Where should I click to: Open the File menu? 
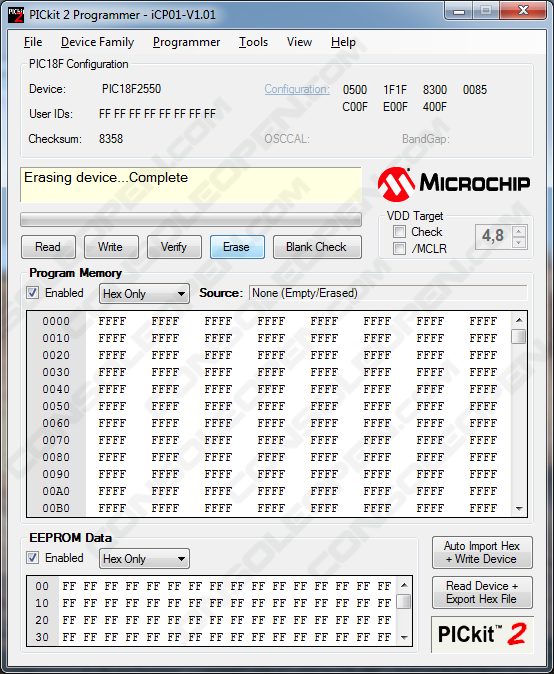pos(33,42)
